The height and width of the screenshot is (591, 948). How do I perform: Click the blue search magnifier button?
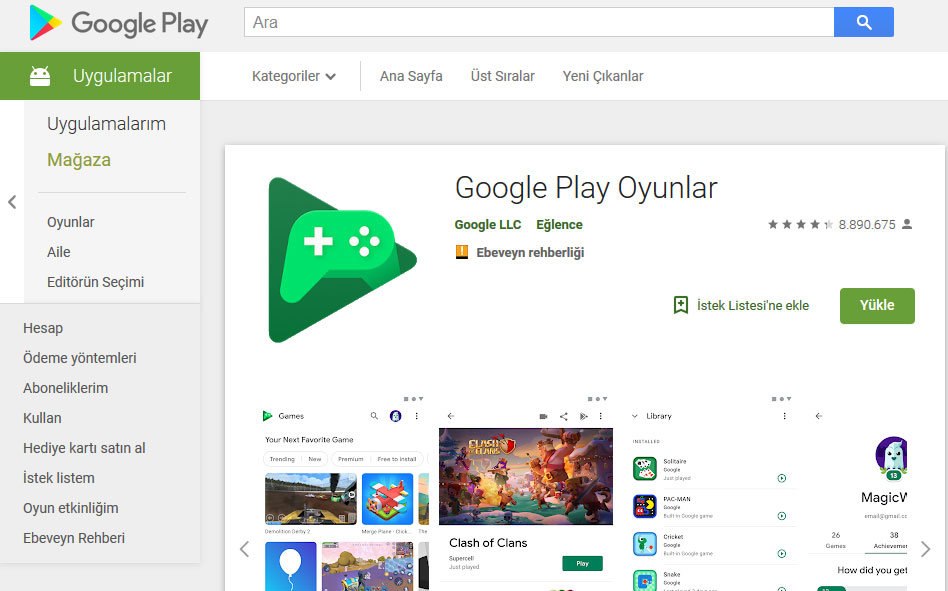863,22
